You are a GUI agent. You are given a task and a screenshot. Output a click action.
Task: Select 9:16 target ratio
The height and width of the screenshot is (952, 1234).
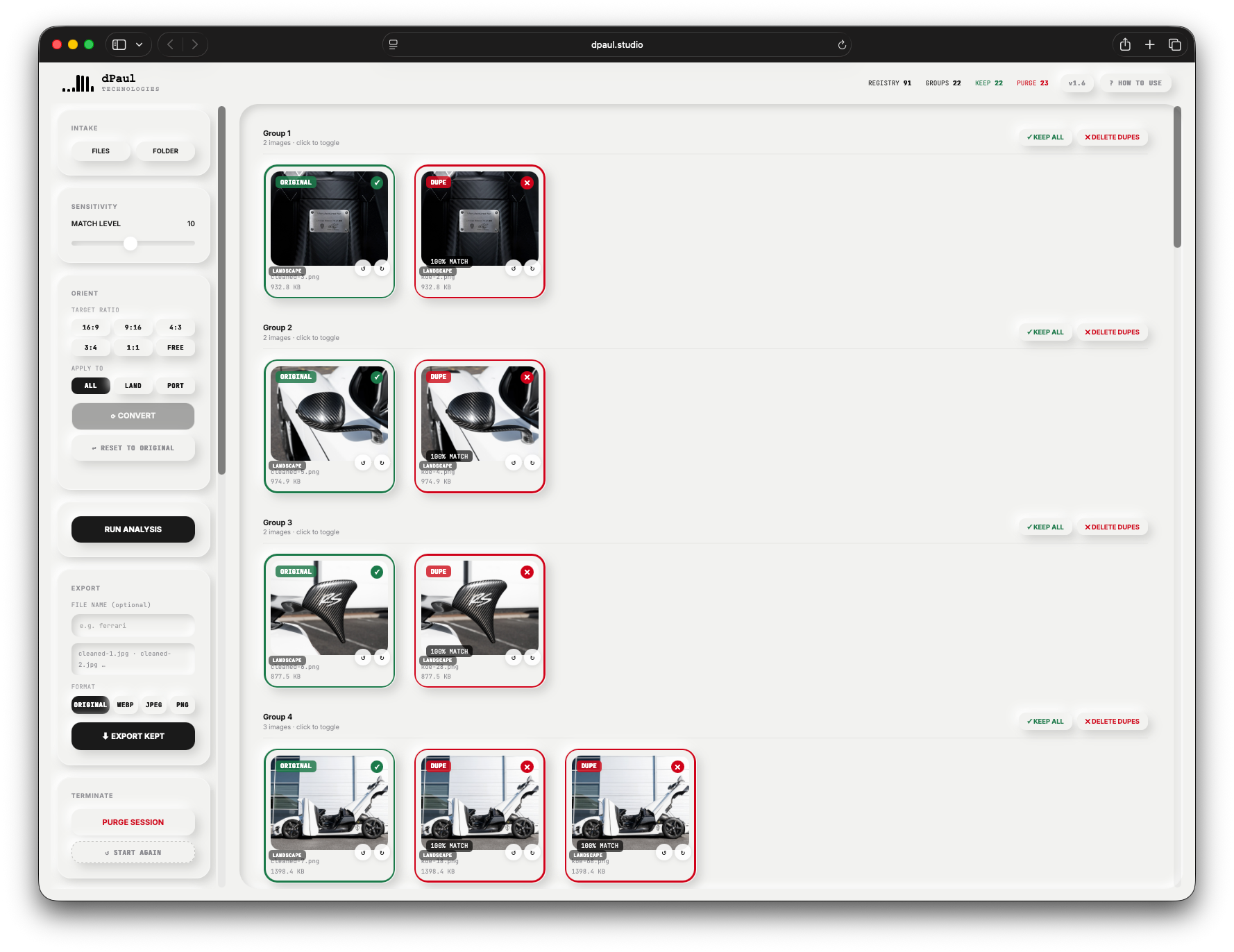pyautogui.click(x=133, y=328)
